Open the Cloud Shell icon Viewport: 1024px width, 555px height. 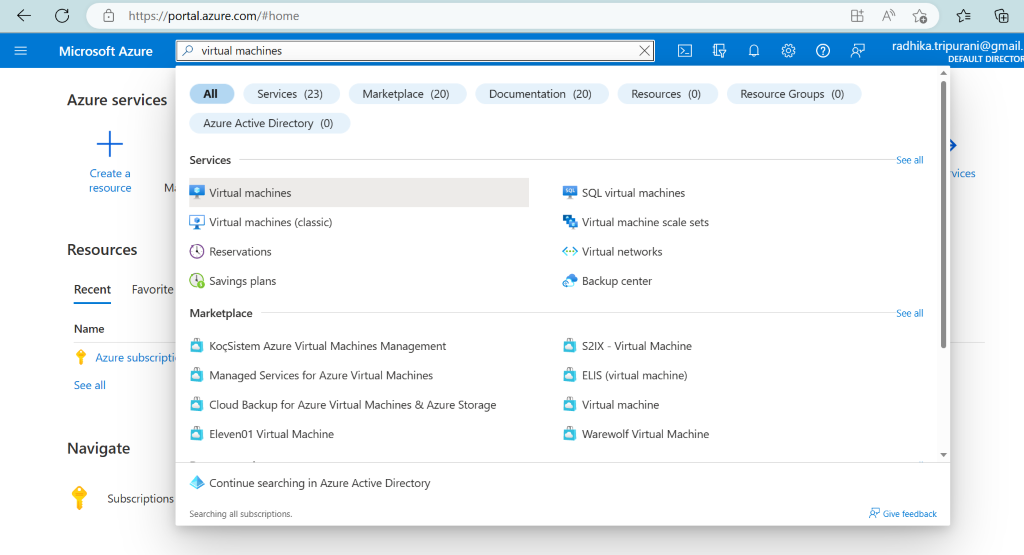[x=685, y=51]
